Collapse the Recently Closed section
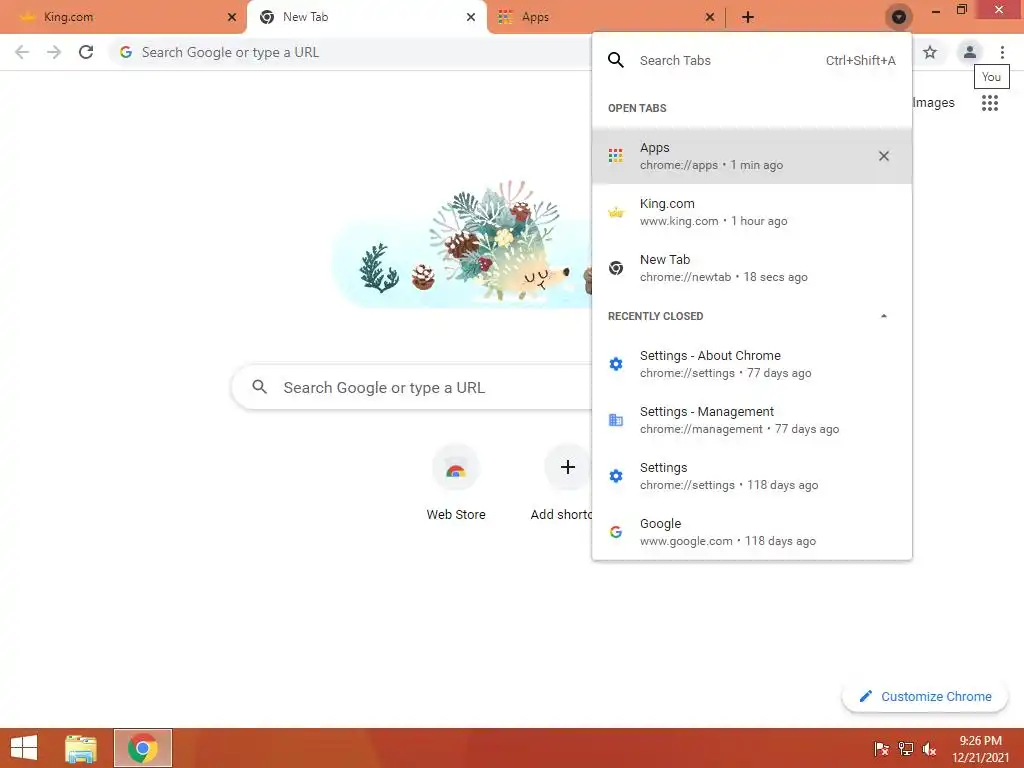The height and width of the screenshot is (768, 1024). [884, 316]
